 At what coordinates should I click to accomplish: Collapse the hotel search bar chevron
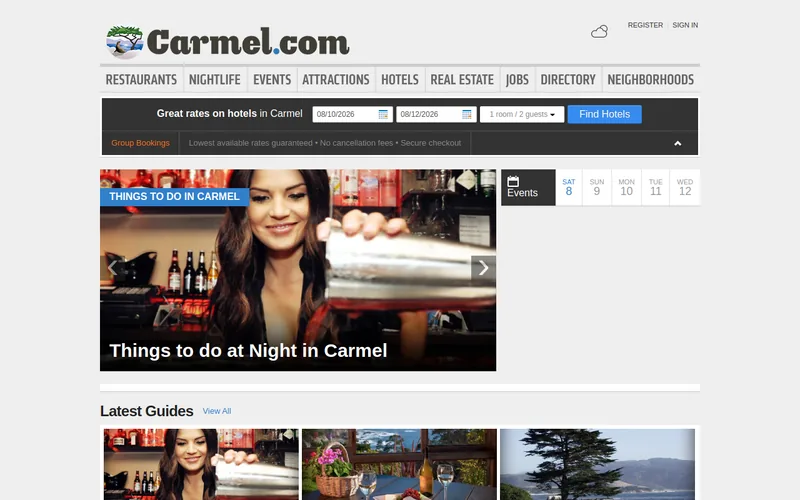[678, 143]
